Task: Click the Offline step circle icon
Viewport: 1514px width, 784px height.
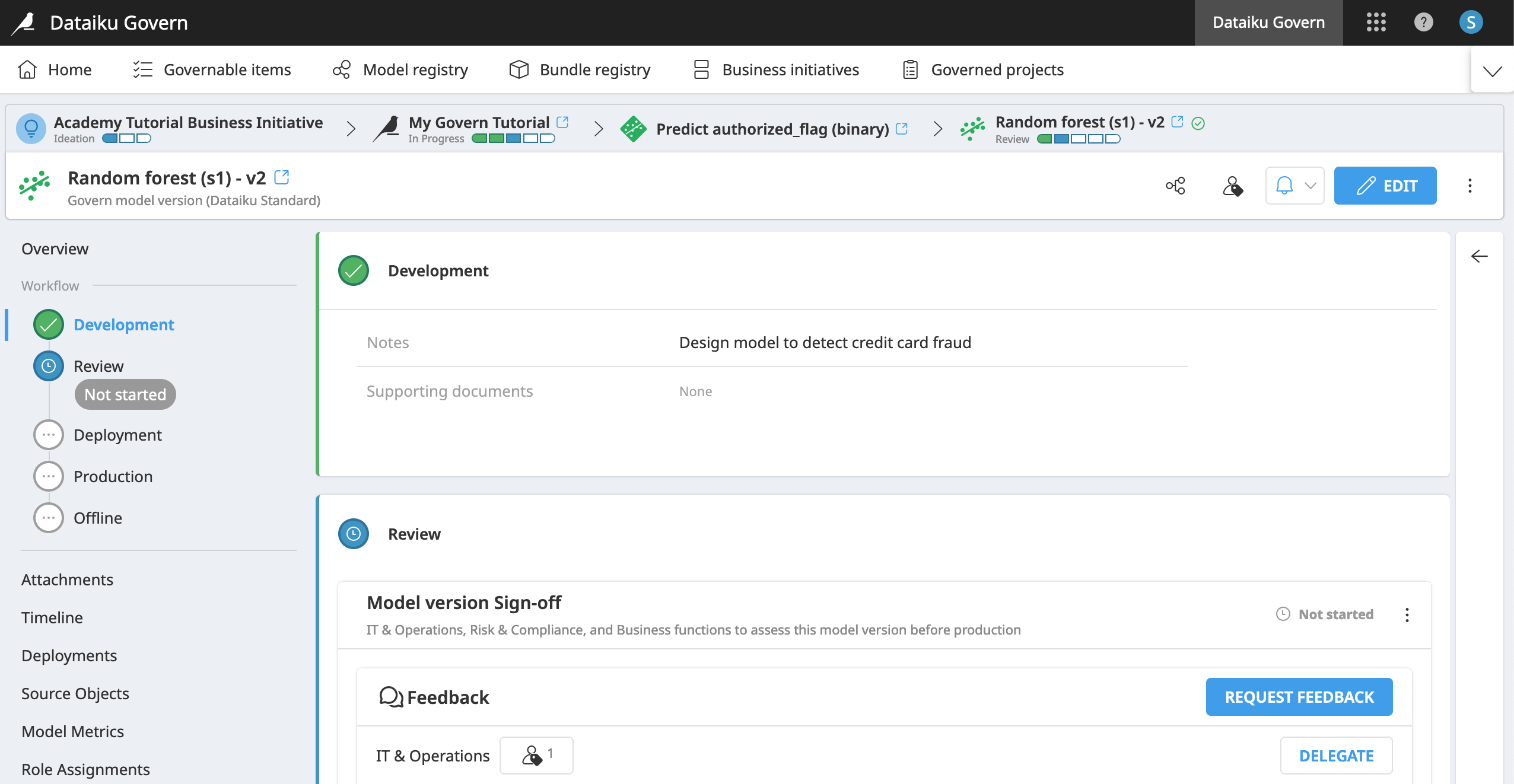Action: pyautogui.click(x=49, y=518)
